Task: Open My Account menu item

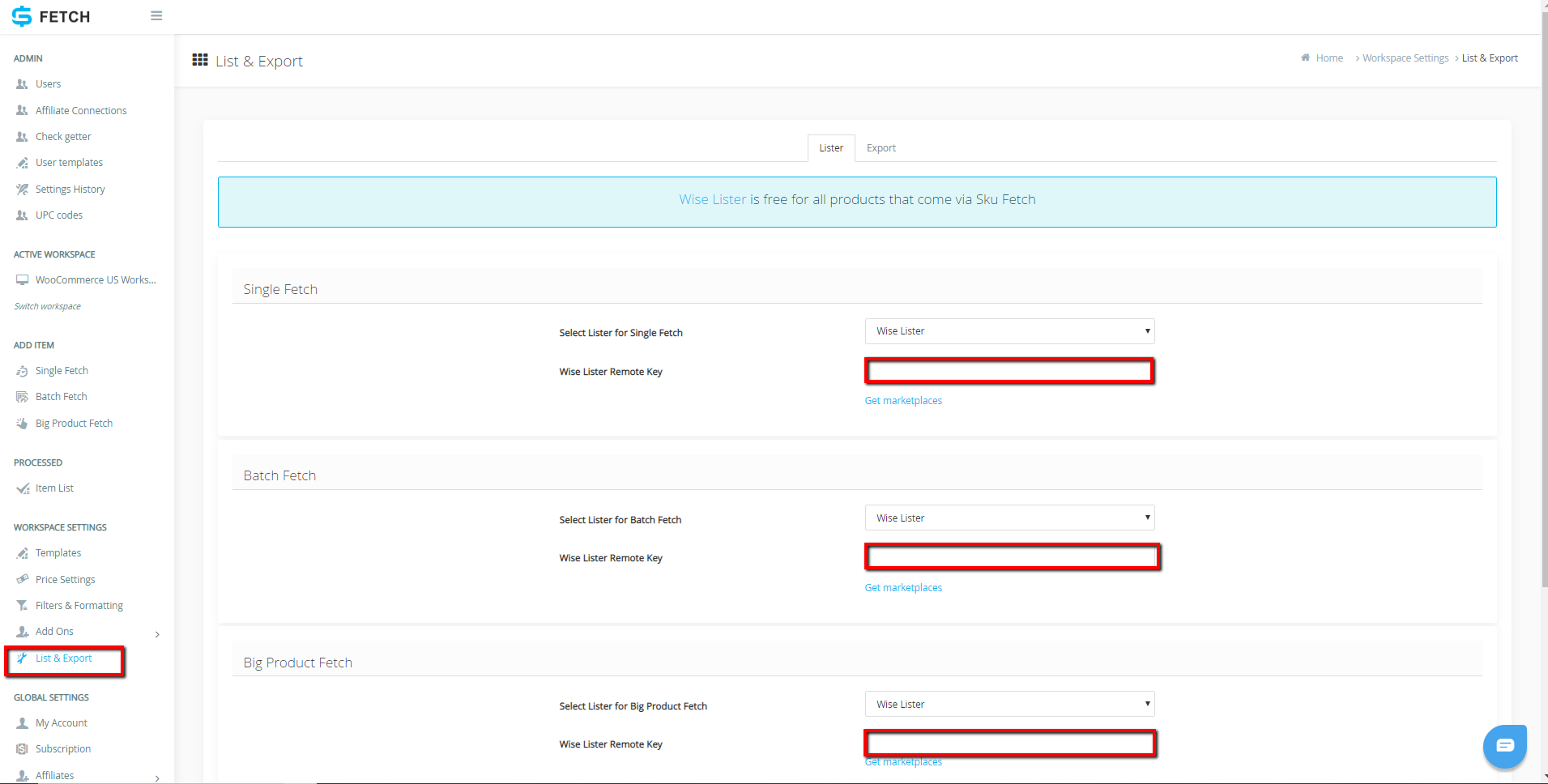Action: coord(62,723)
